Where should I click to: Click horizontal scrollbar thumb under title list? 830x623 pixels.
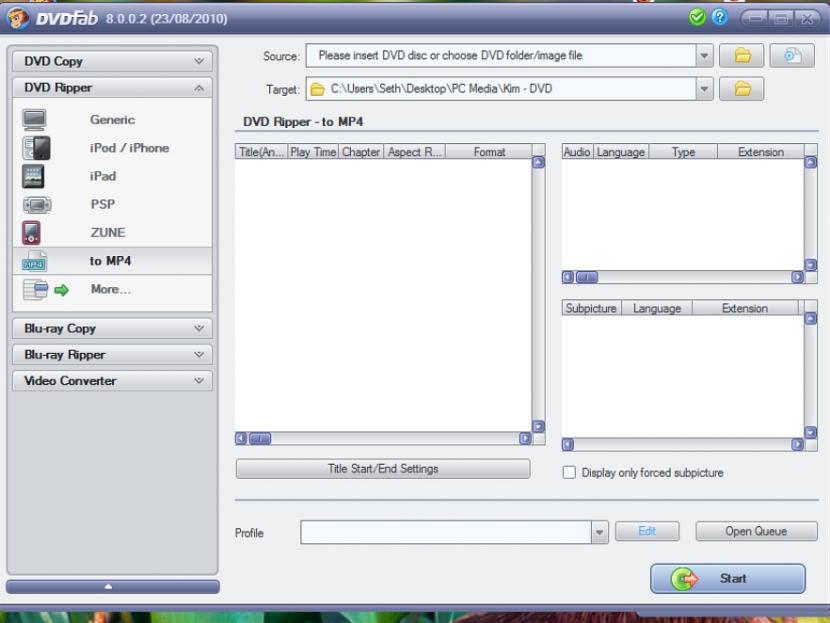[x=260, y=438]
